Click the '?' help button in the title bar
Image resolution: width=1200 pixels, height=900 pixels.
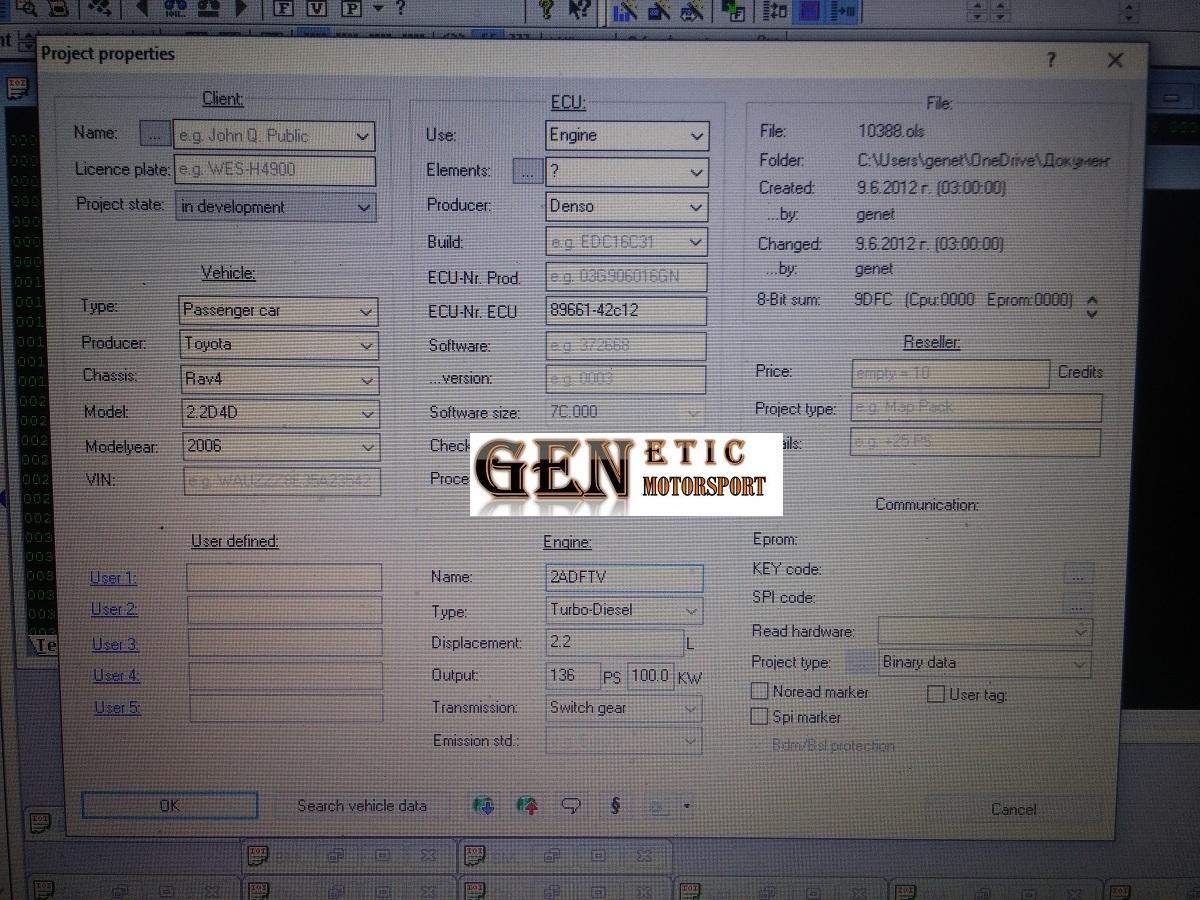(x=1050, y=60)
